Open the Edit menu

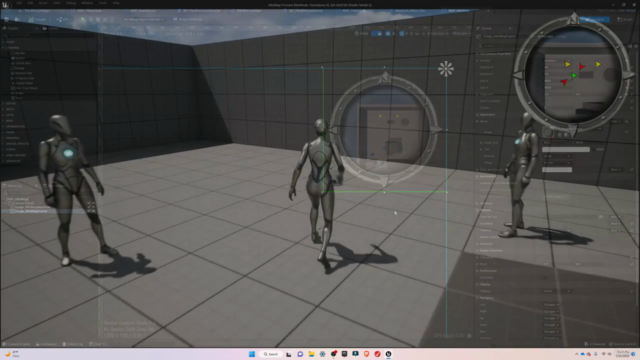coord(30,3)
